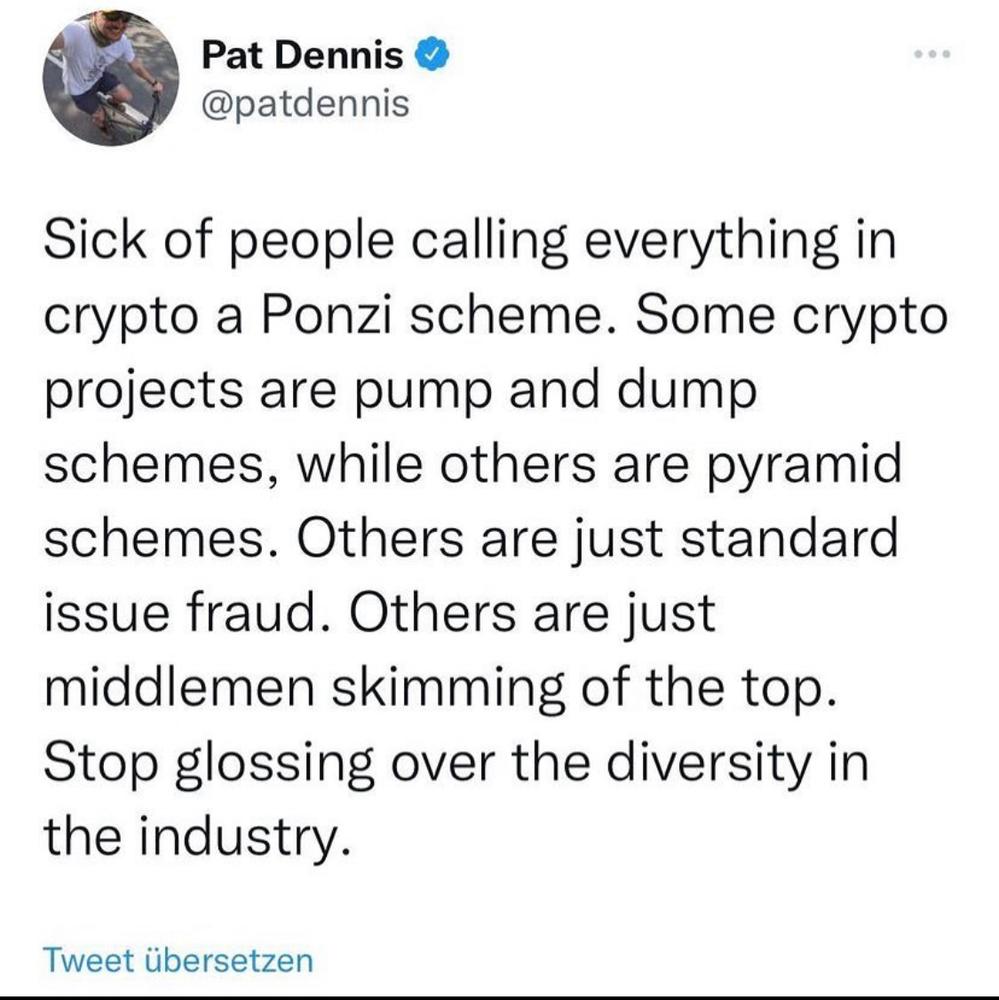Click the words 'while others are' in tweet

494,466
